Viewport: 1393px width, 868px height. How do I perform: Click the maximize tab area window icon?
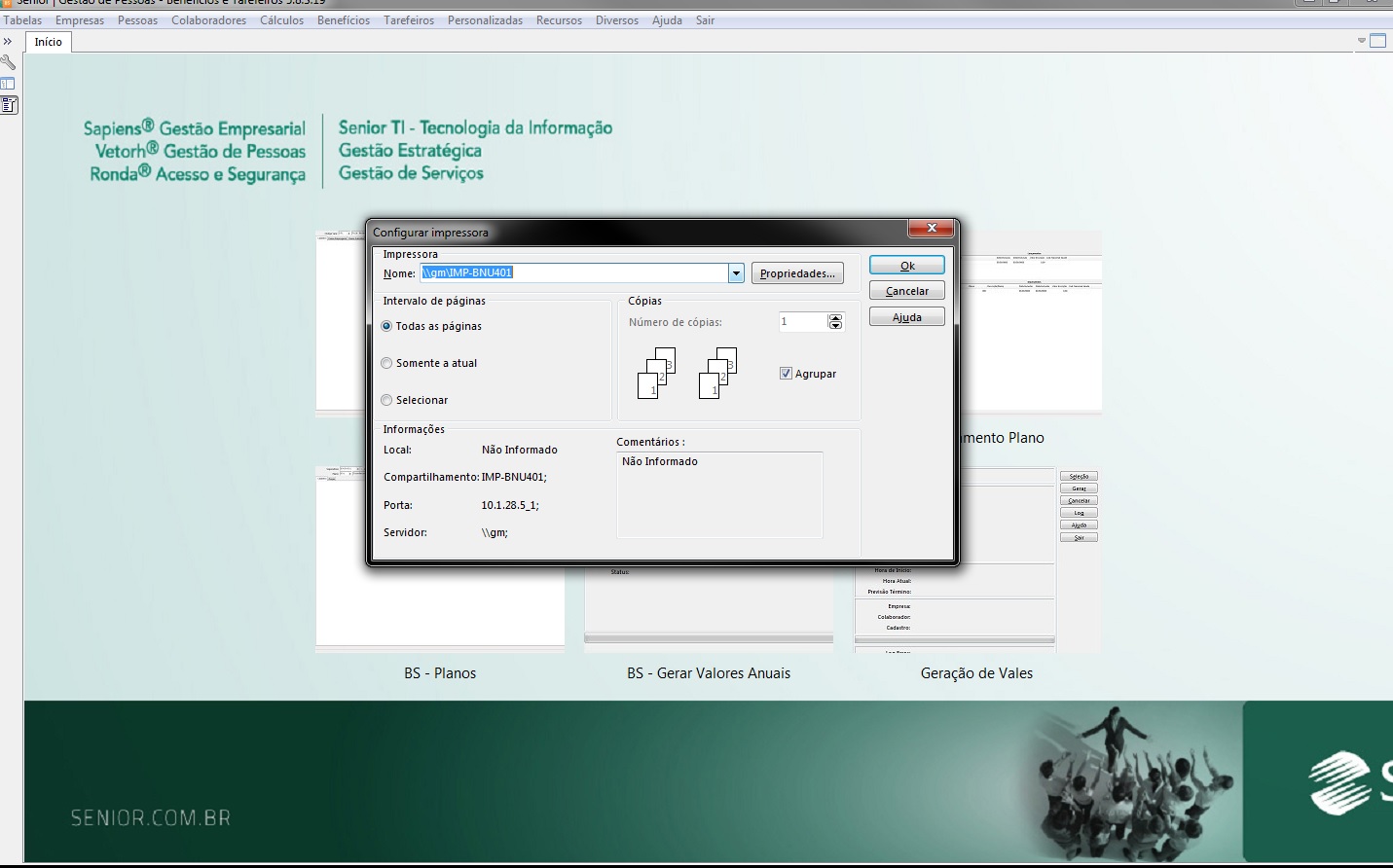click(x=1377, y=41)
